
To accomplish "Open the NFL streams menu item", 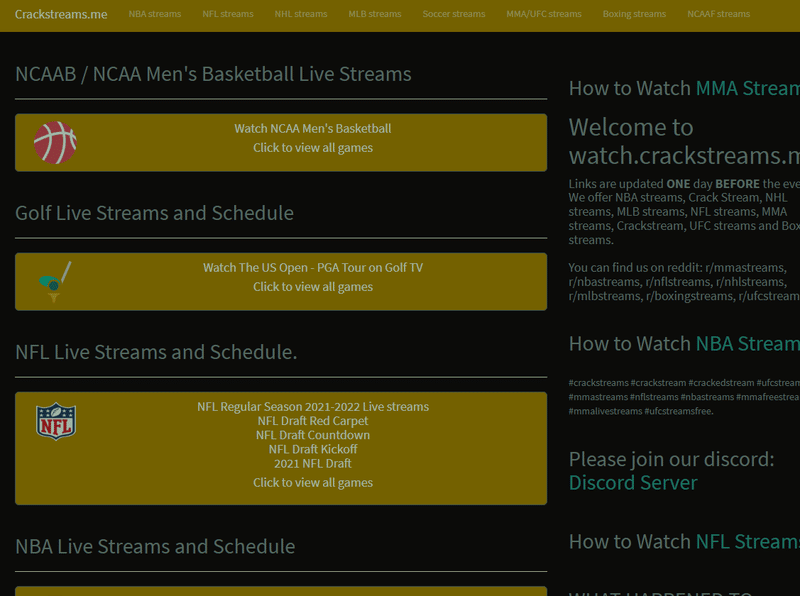I will point(228,14).
